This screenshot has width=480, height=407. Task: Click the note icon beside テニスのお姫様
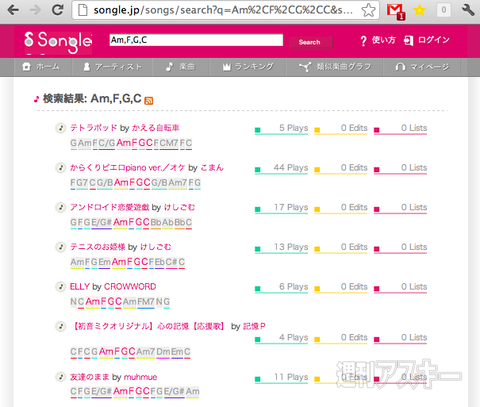pos(60,247)
